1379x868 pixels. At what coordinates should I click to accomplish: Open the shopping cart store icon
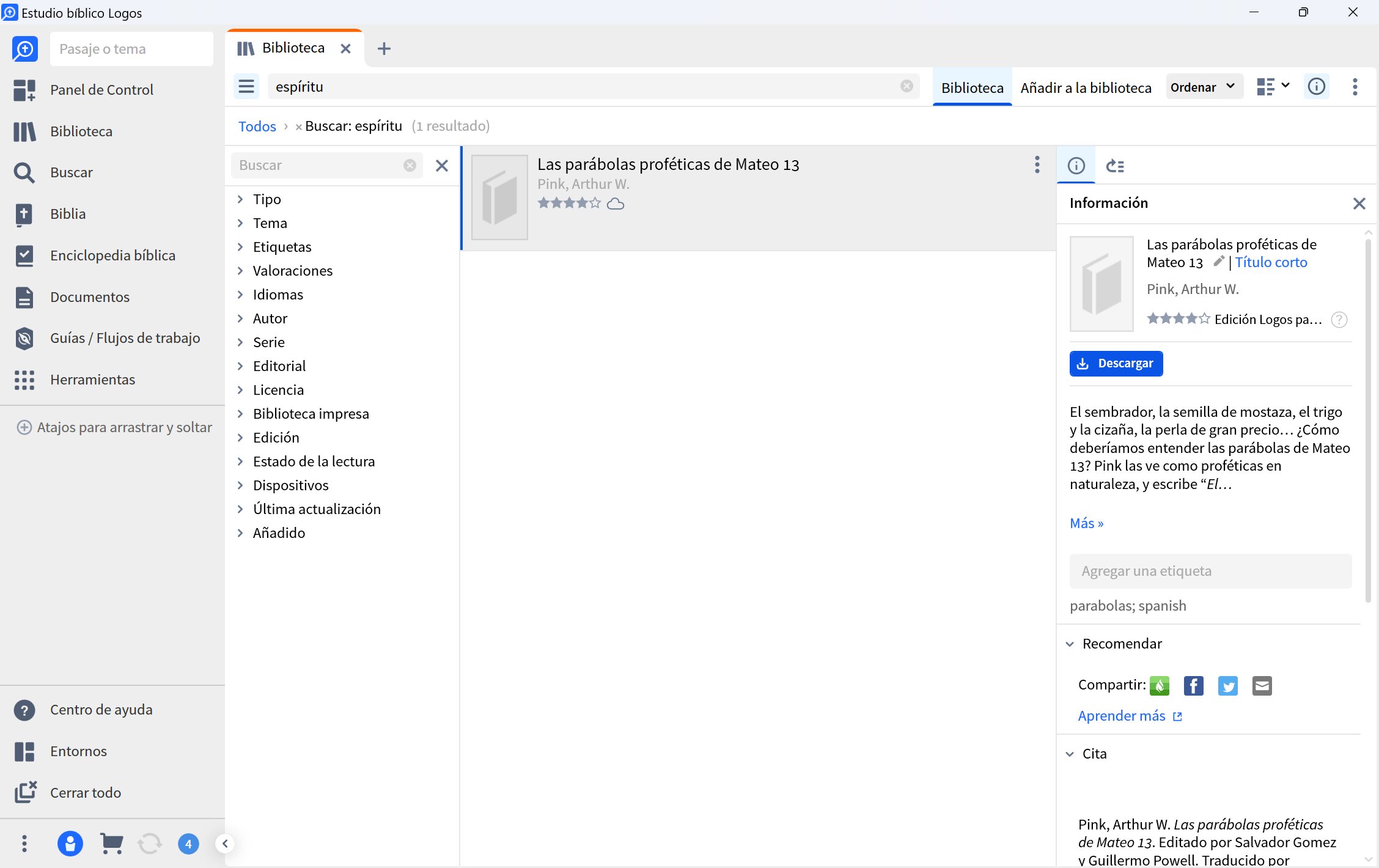pos(111,844)
